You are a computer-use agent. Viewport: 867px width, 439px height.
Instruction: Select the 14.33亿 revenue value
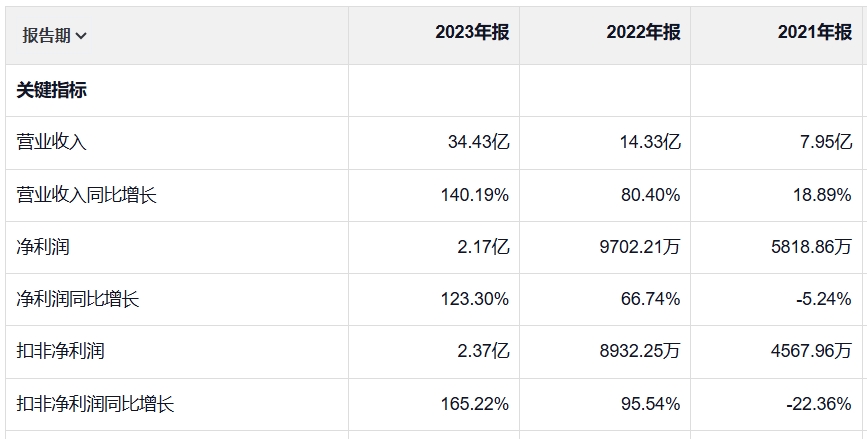tap(650, 142)
